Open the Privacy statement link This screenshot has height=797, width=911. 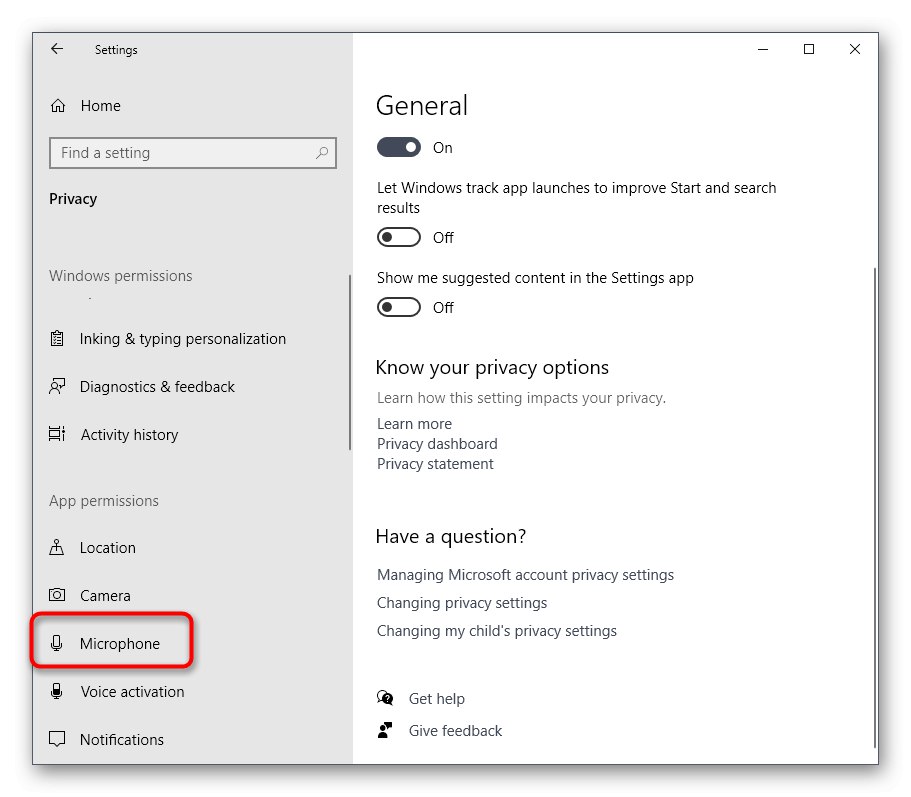pos(435,464)
